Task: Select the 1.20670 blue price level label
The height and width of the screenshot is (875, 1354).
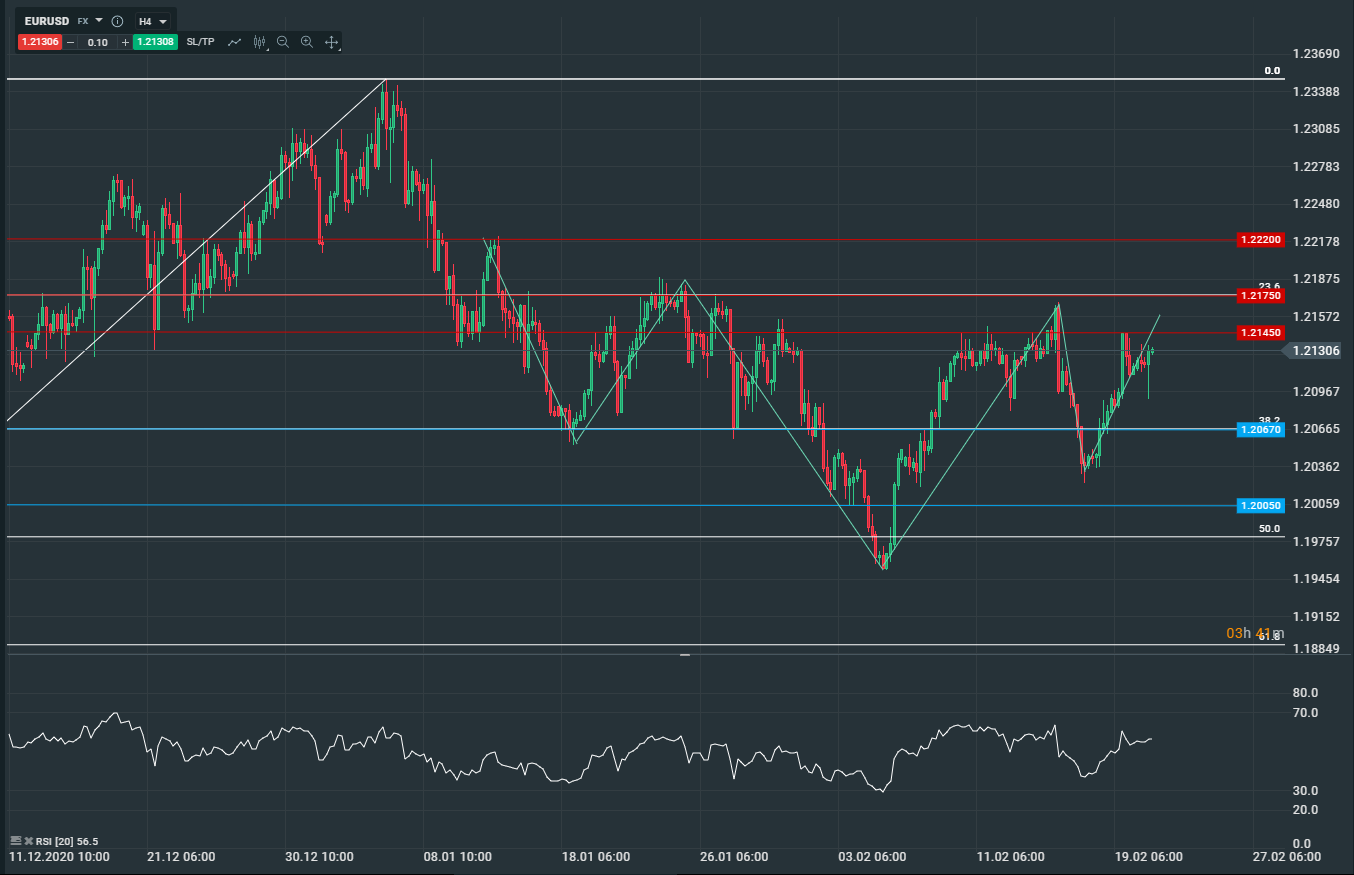Action: pyautogui.click(x=1260, y=429)
